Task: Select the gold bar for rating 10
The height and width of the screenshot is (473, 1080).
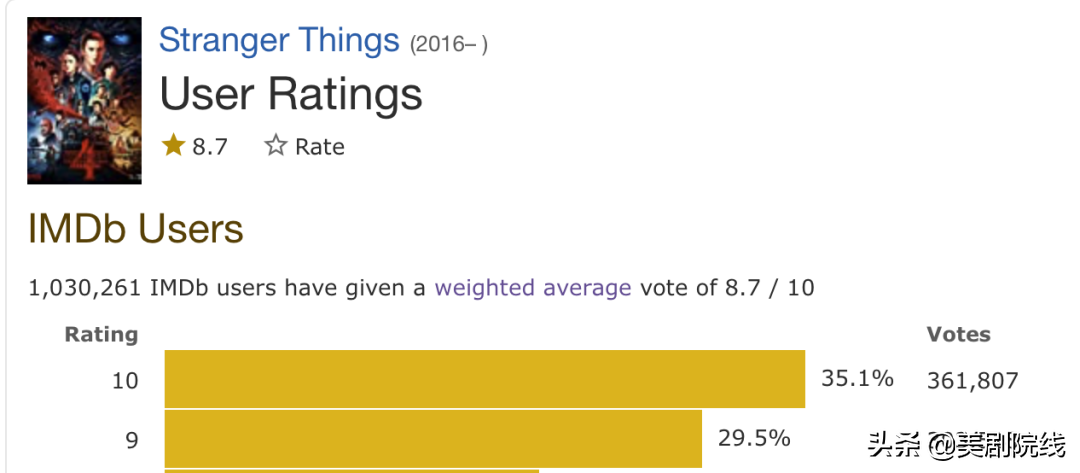Action: point(484,379)
